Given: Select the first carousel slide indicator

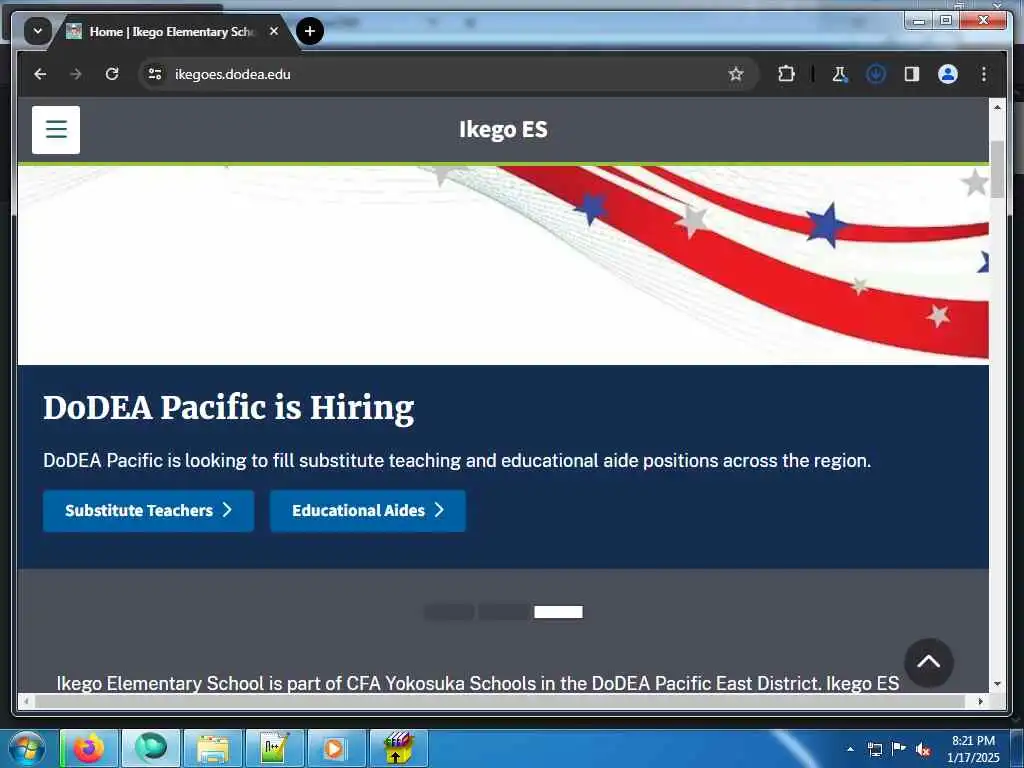Looking at the screenshot, I should [x=449, y=612].
